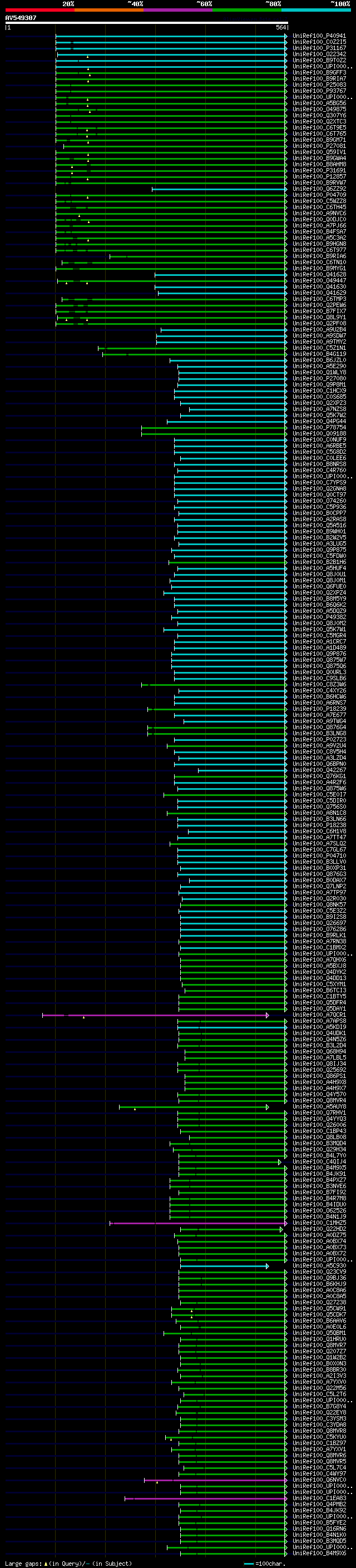
Task: Open hit UniRef100_P40941
Action: click(319, 36)
